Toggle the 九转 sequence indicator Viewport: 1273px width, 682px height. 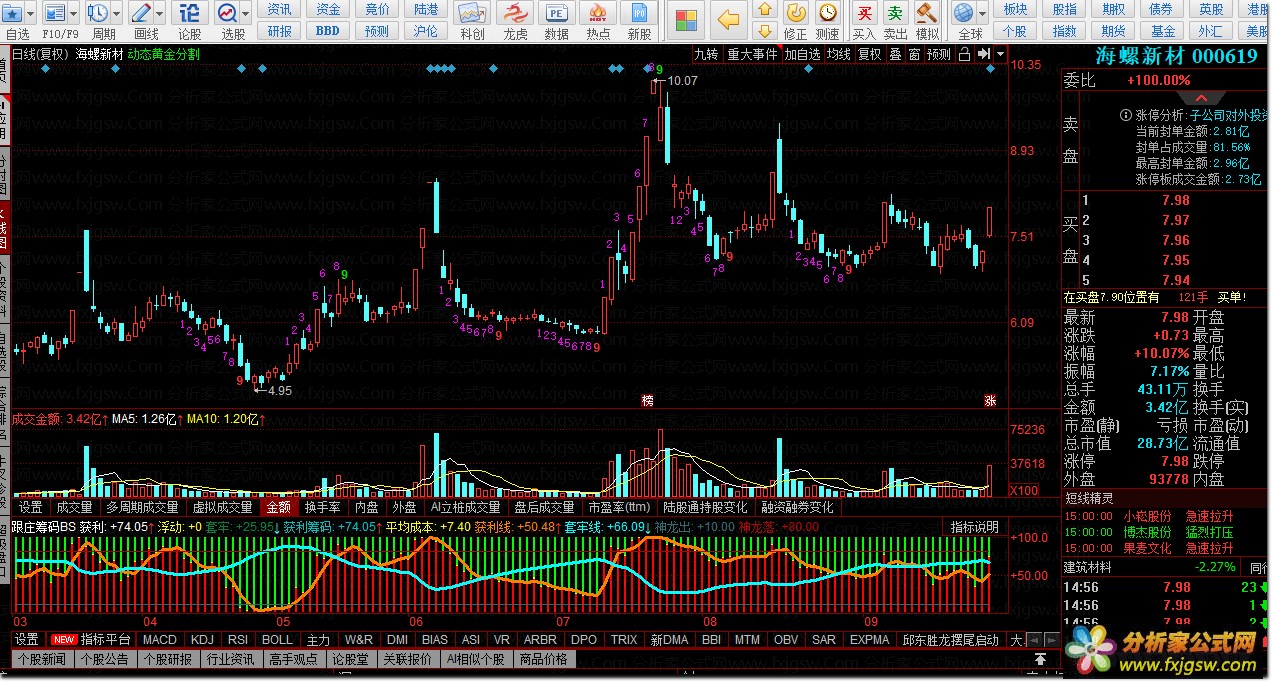[x=706, y=54]
